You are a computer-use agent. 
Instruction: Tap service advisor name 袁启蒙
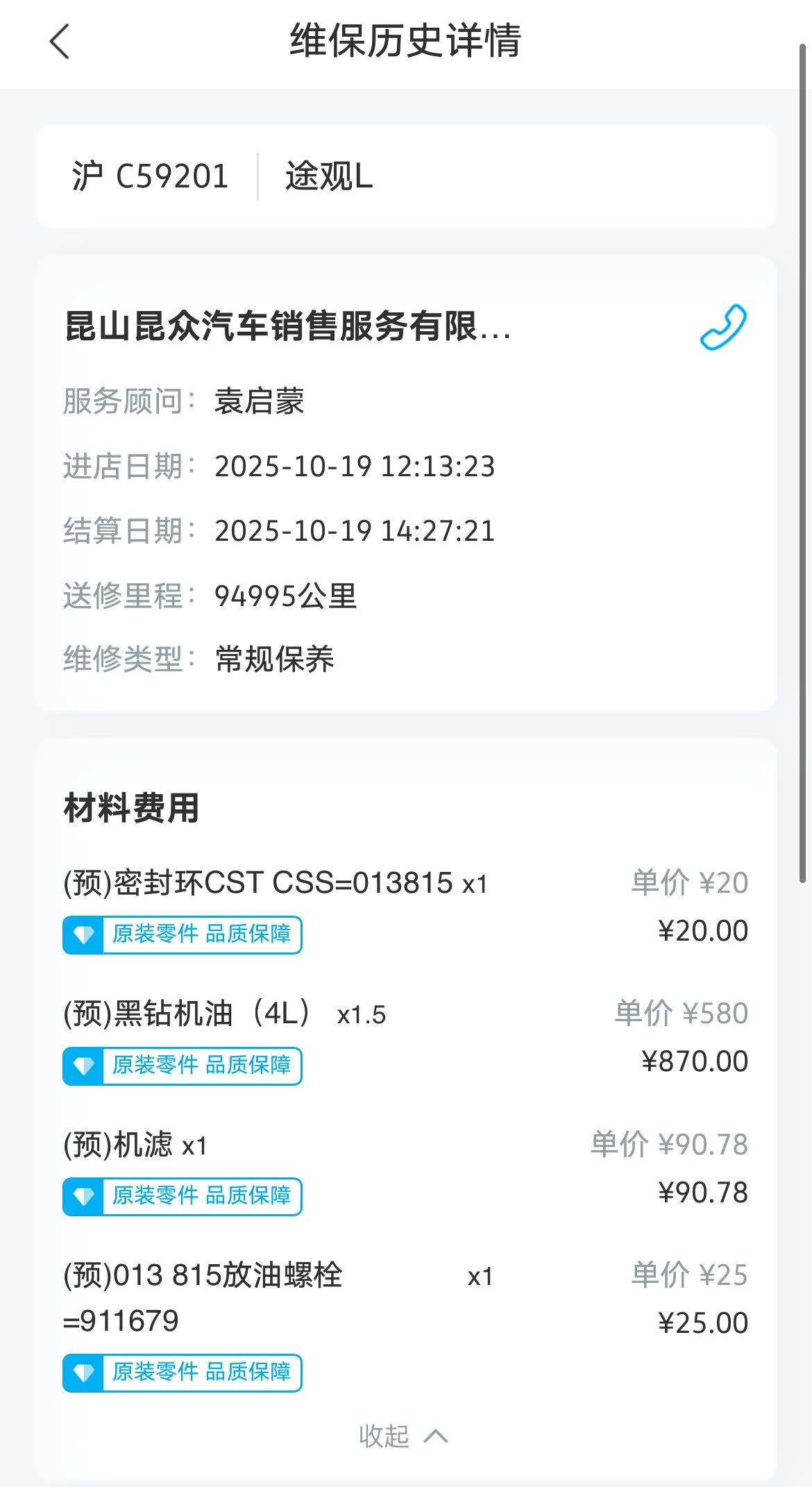259,401
